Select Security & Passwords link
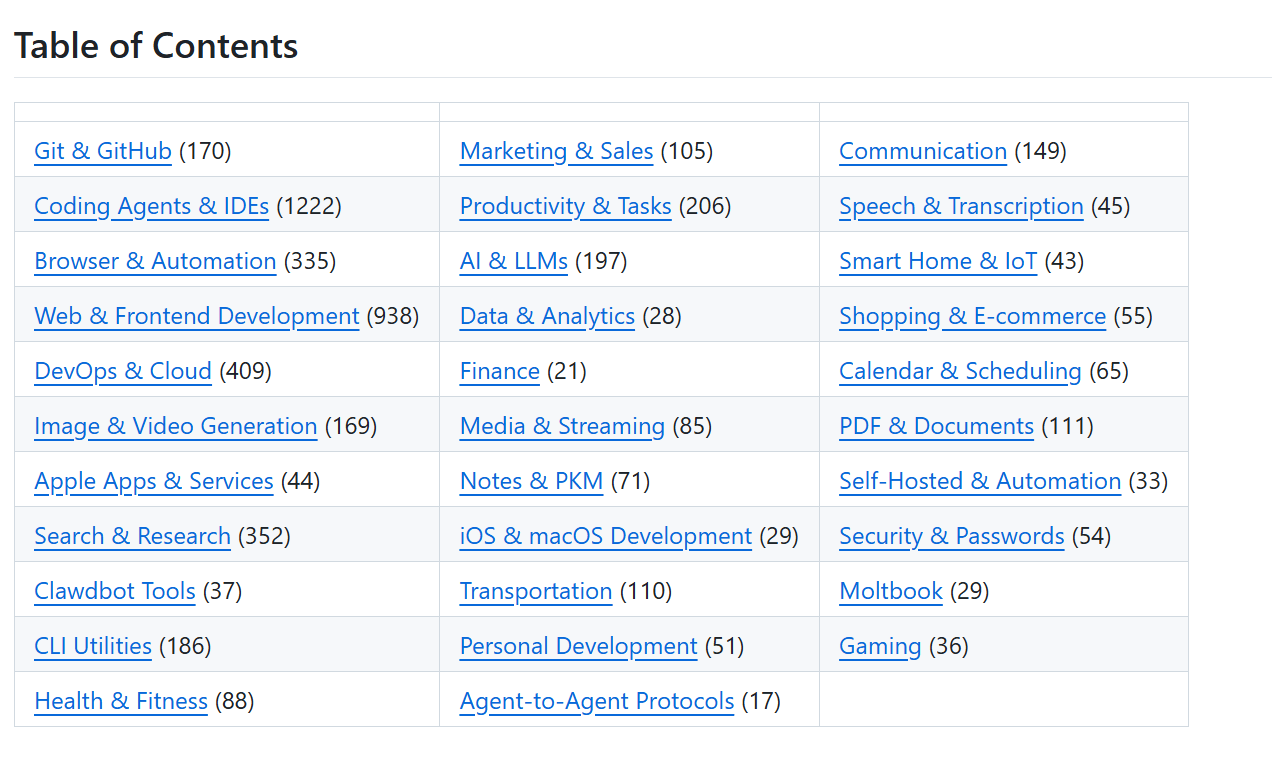Screen dimensions: 1272x758 tap(952, 536)
